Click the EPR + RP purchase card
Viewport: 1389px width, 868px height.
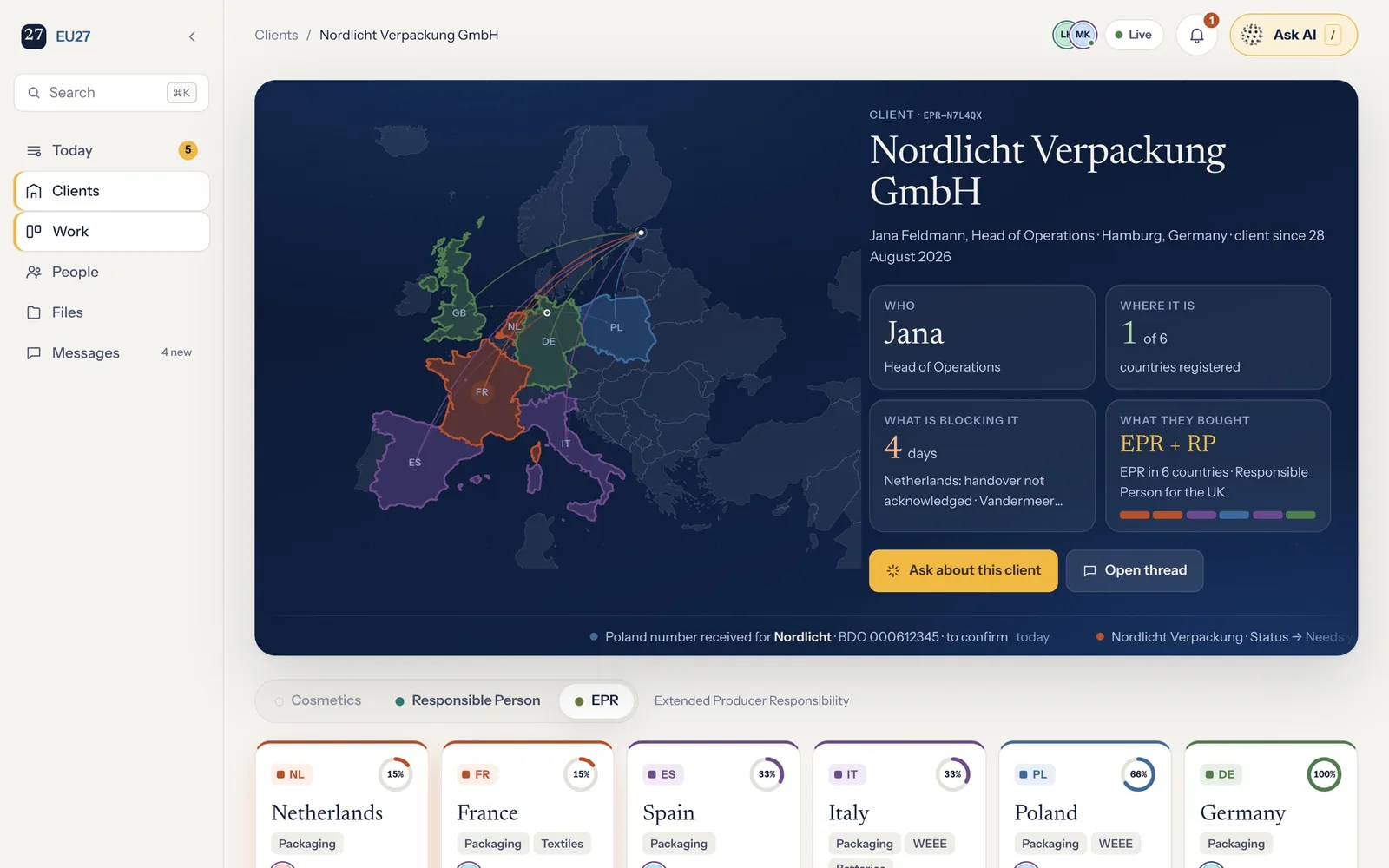(x=1218, y=465)
